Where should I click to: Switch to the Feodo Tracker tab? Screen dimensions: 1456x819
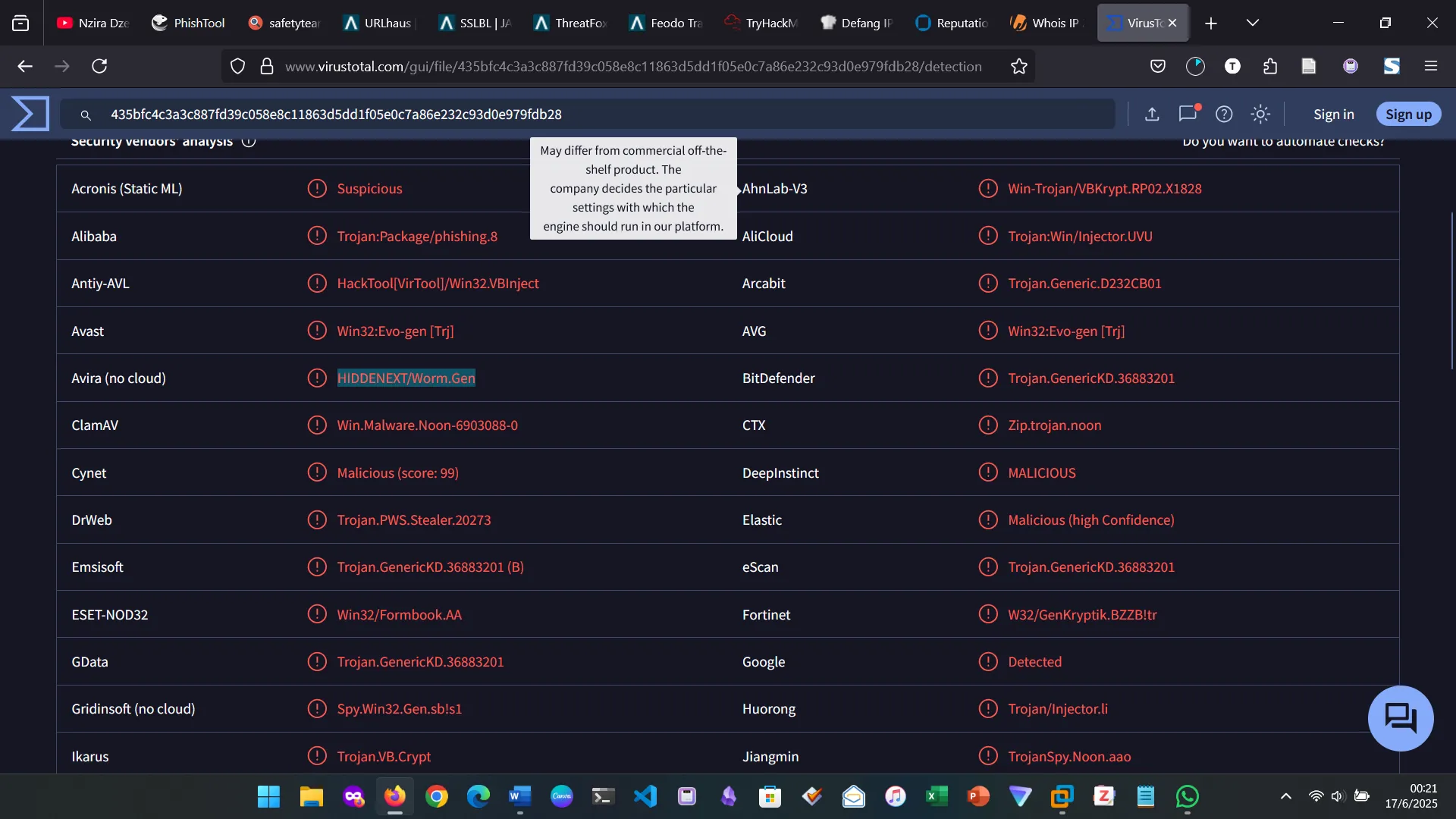[665, 23]
